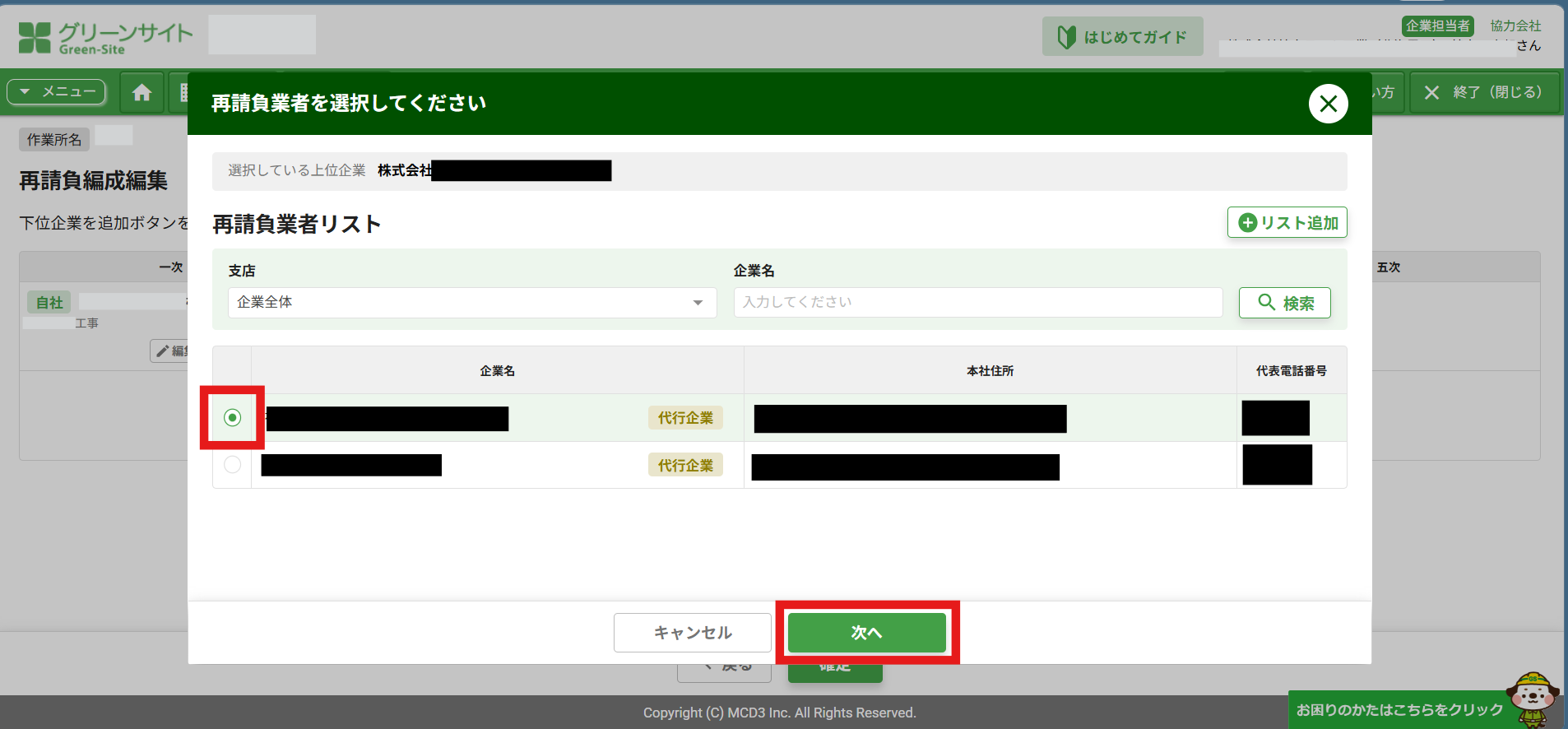The image size is (1568, 729).
Task: Click the 企業名 search input field
Action: 977,303
